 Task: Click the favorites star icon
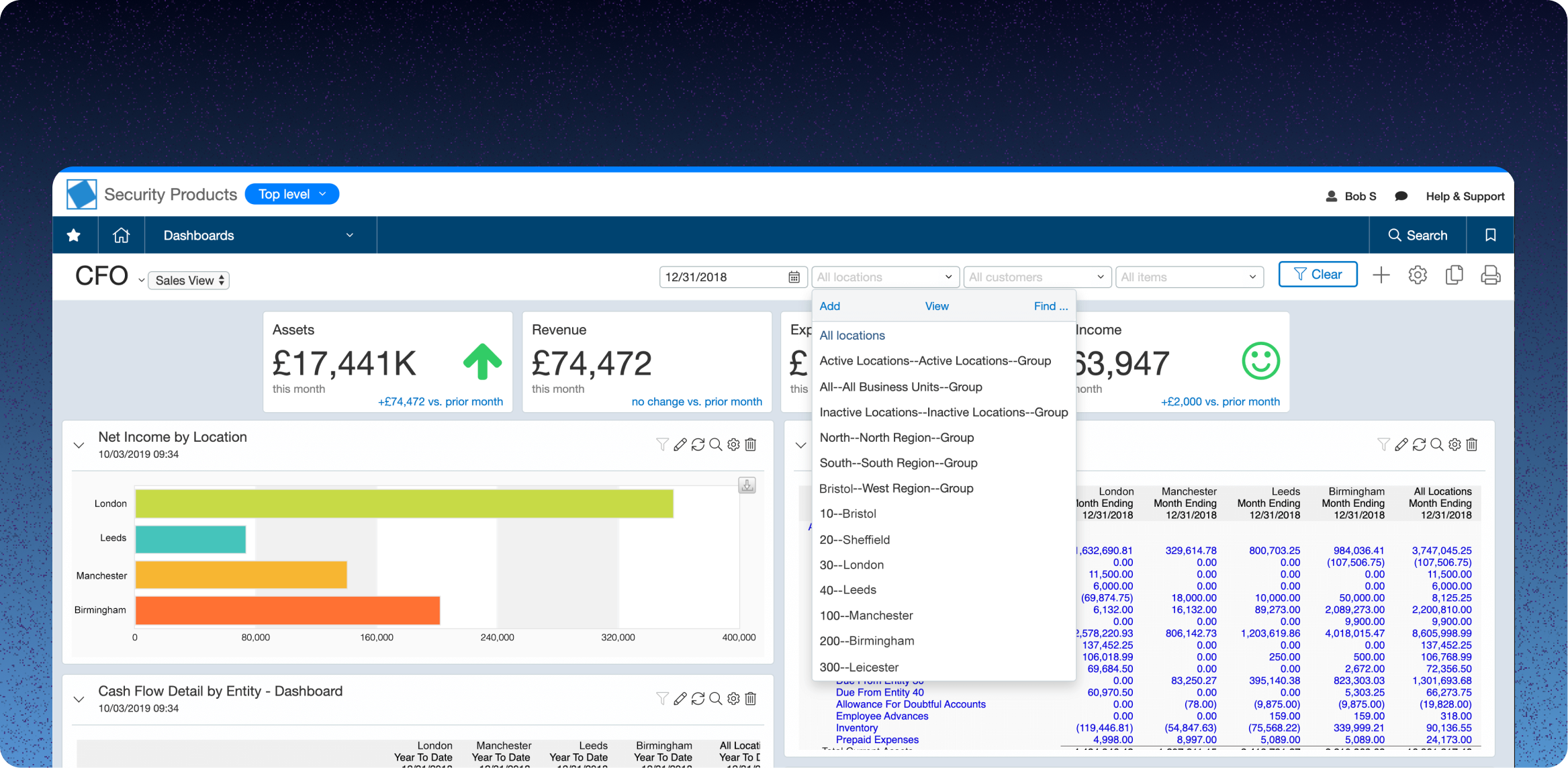coord(74,235)
